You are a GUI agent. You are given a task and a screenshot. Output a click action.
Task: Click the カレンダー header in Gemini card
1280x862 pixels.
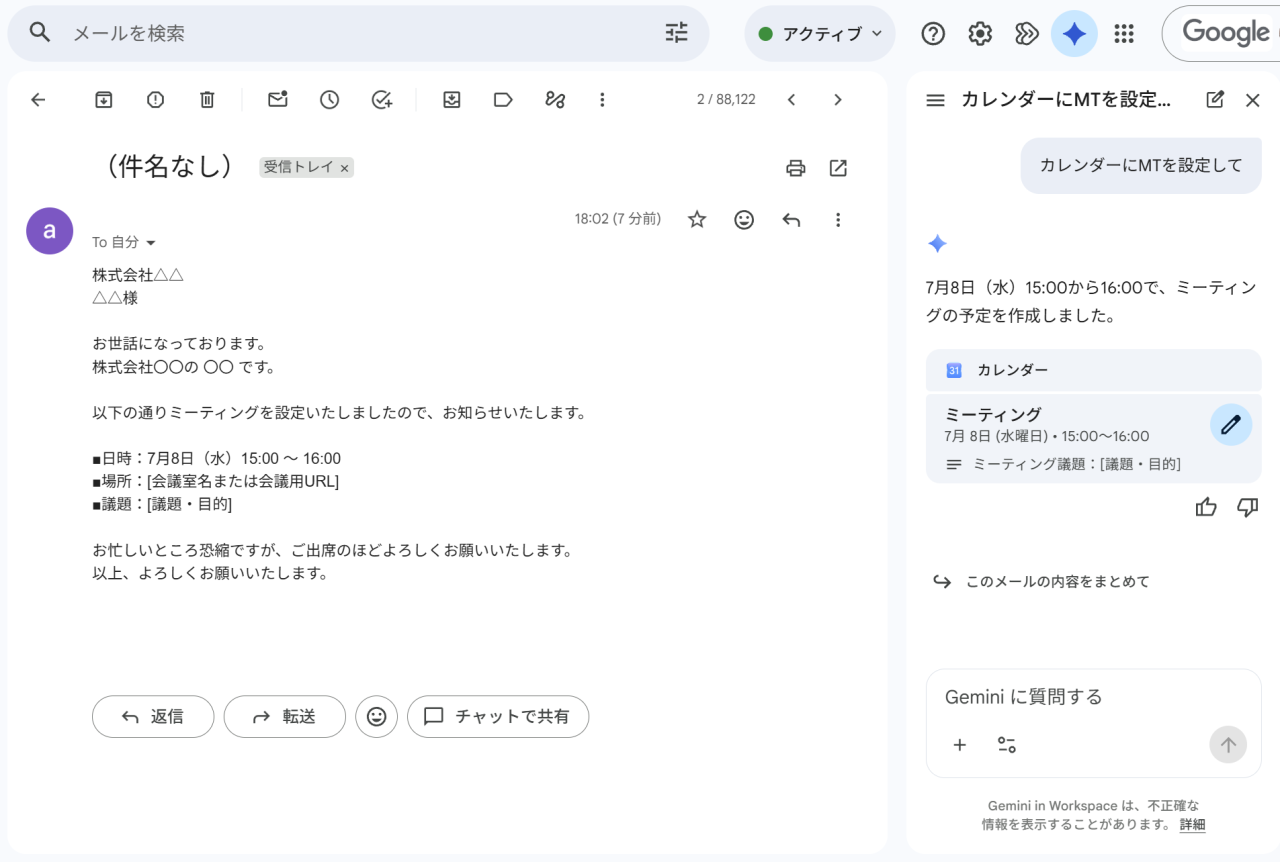[1094, 370]
